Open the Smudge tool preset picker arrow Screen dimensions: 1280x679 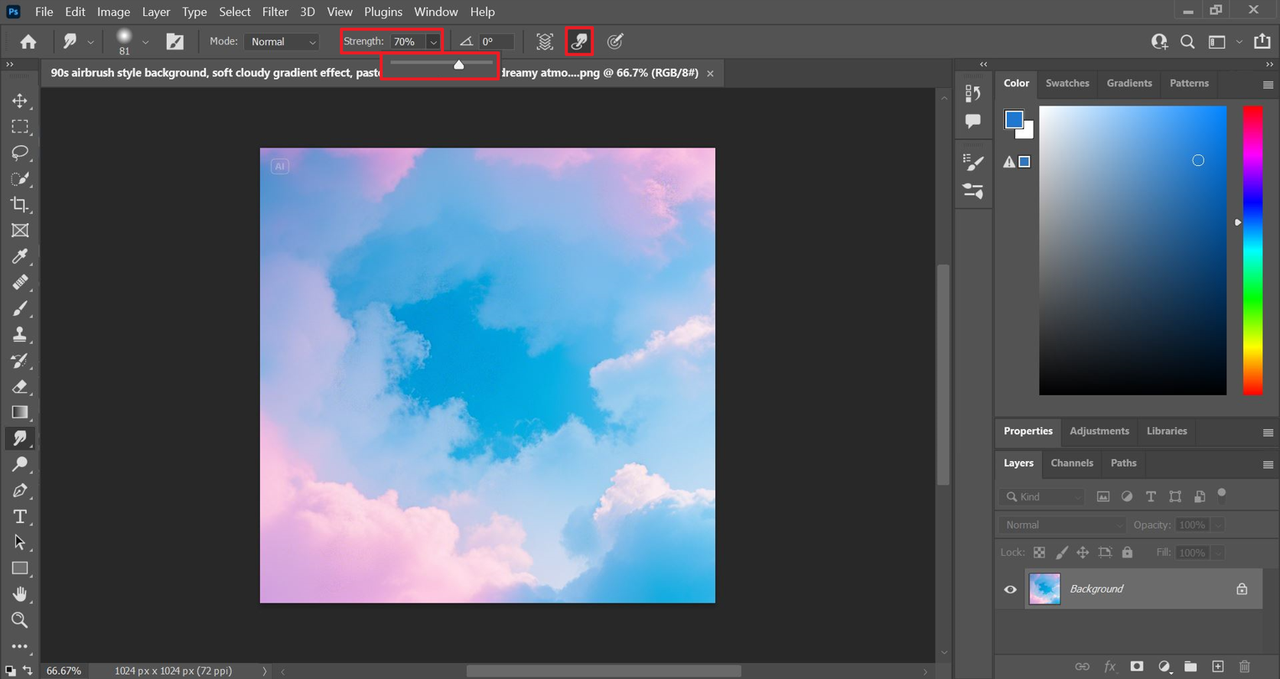click(x=91, y=42)
